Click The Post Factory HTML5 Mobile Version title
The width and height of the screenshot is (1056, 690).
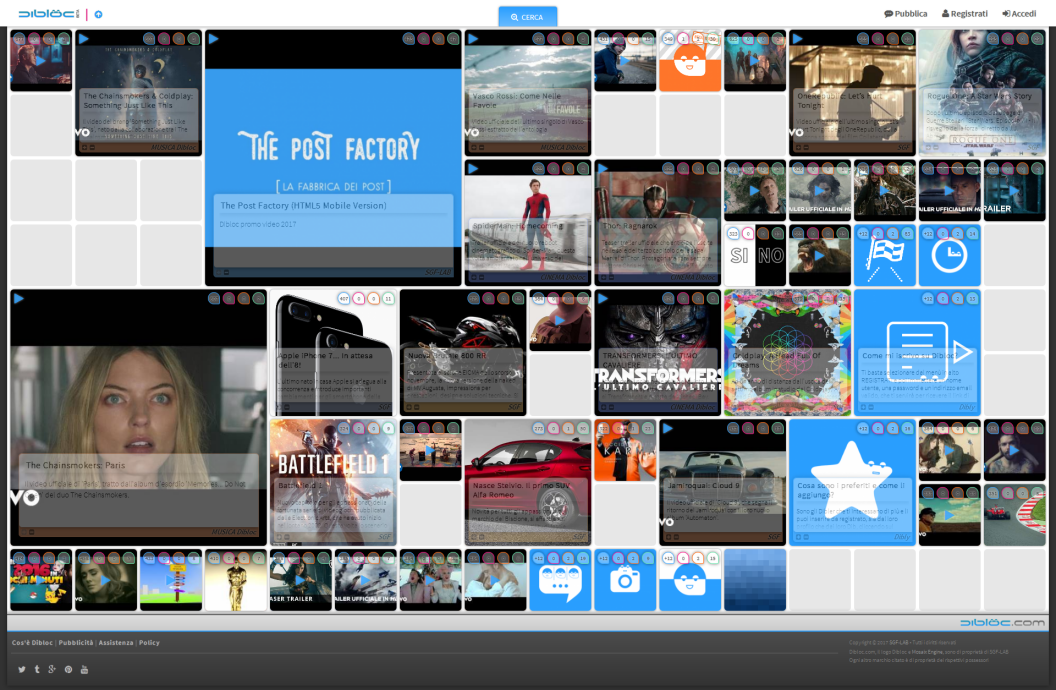point(303,205)
